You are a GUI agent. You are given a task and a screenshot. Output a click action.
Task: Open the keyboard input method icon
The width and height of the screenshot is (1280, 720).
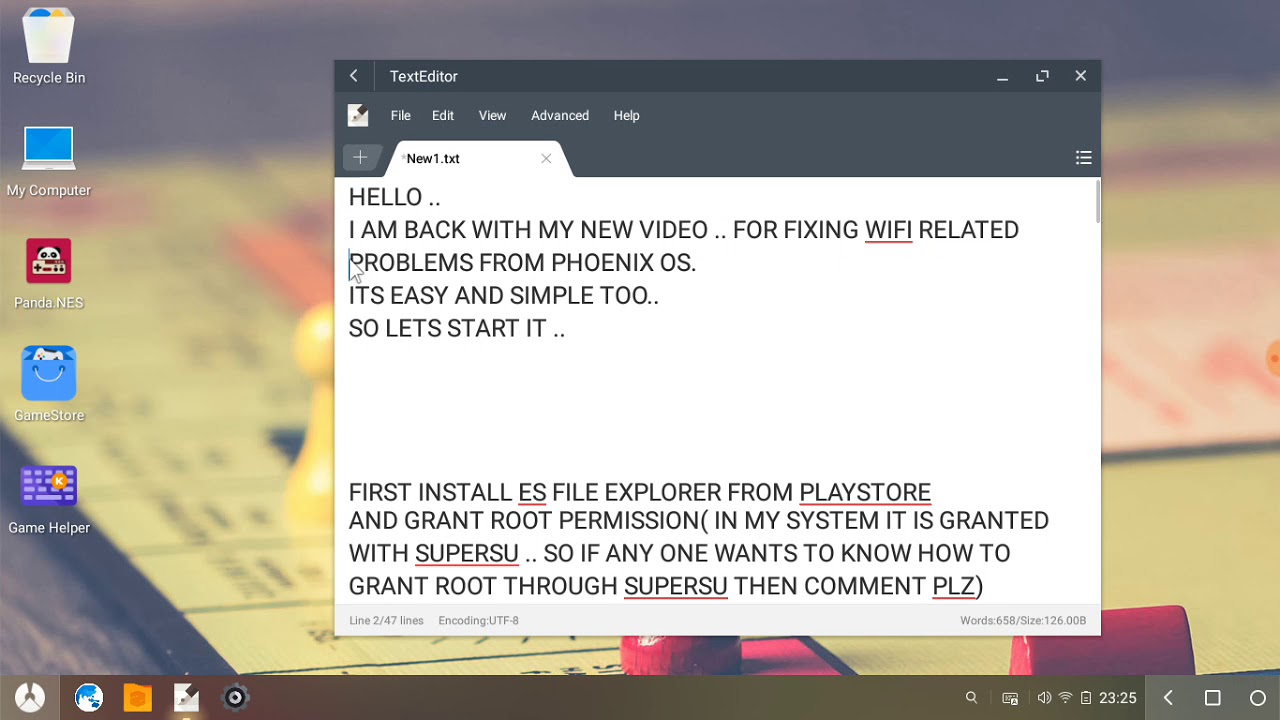1010,699
